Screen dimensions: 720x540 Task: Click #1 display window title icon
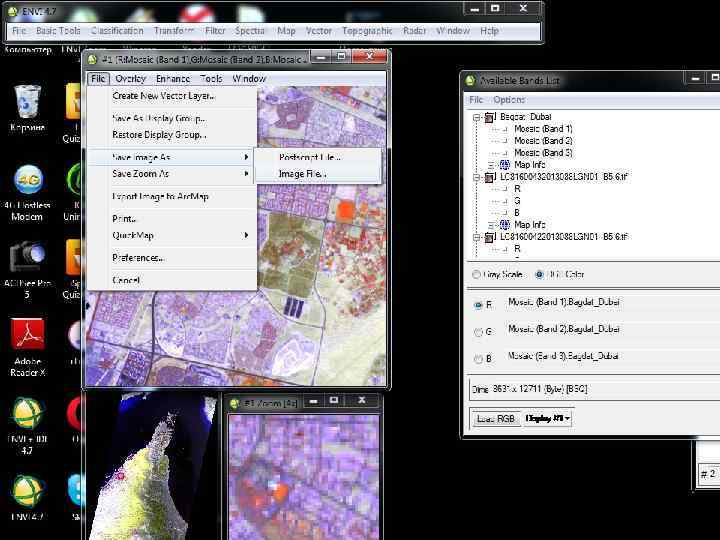click(92, 60)
